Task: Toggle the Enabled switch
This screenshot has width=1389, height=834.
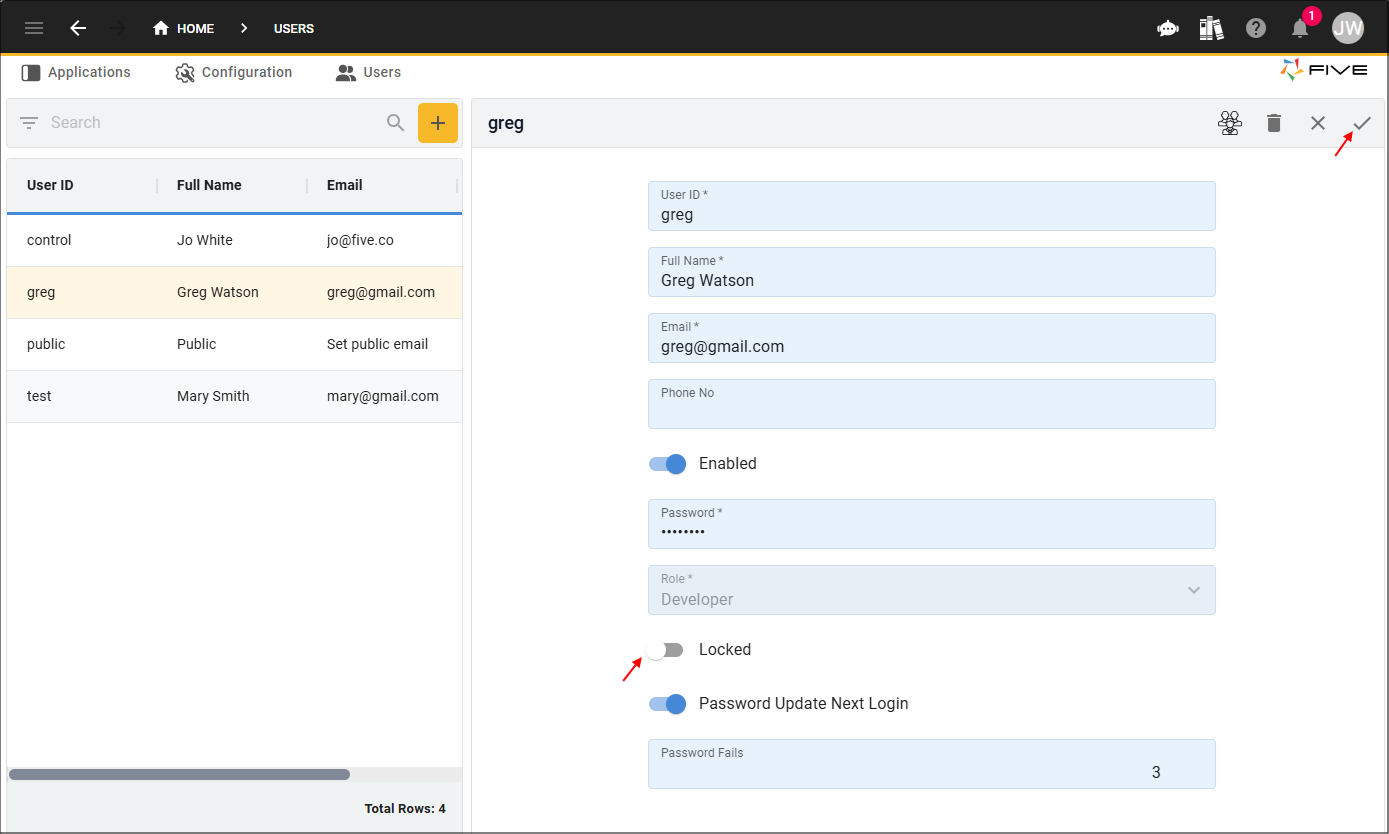Action: [x=667, y=463]
